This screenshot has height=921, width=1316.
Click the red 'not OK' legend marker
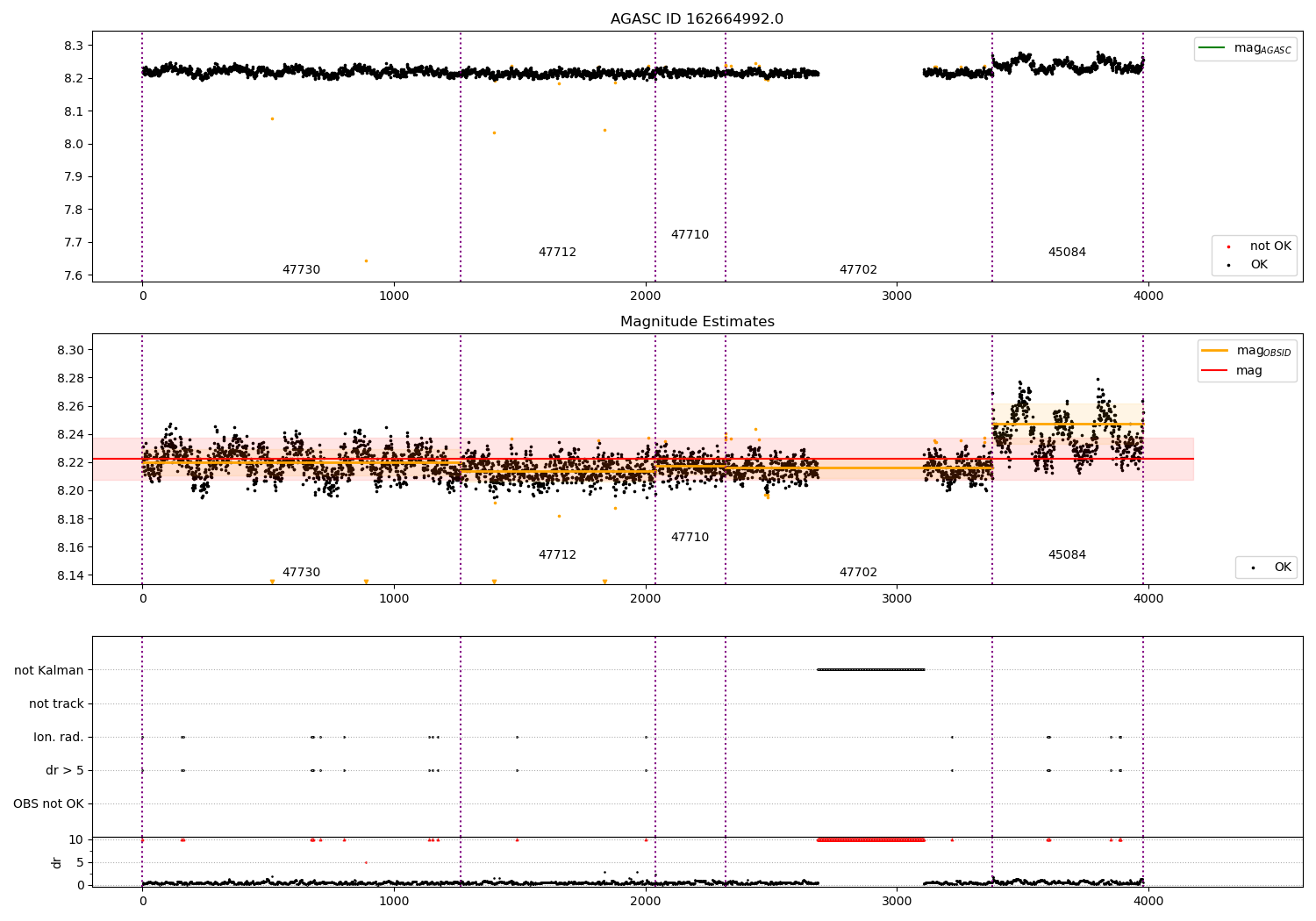(x=1228, y=246)
